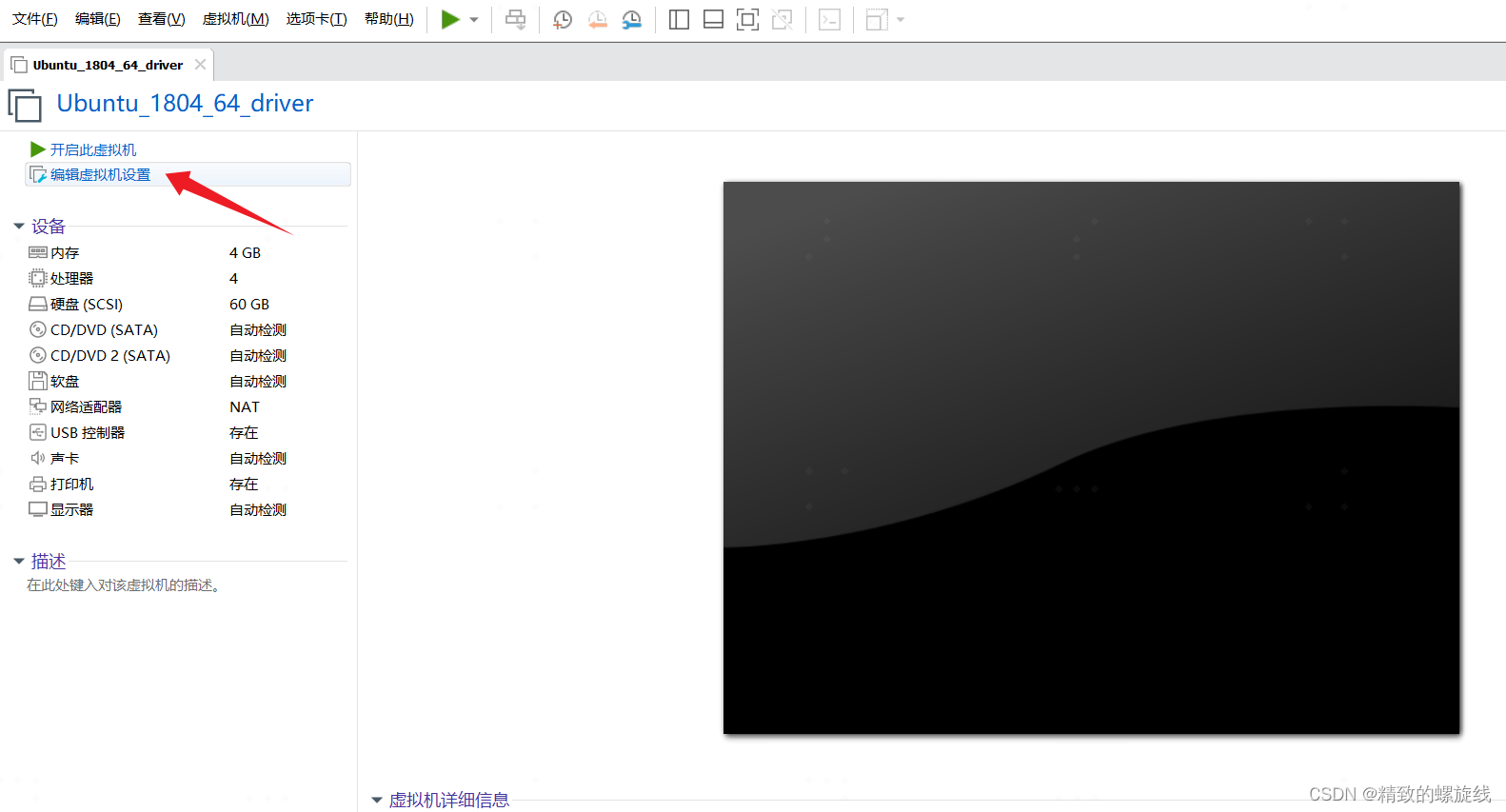Open the 编辑(E) menu
This screenshot has height=812, width=1506.
[98, 19]
